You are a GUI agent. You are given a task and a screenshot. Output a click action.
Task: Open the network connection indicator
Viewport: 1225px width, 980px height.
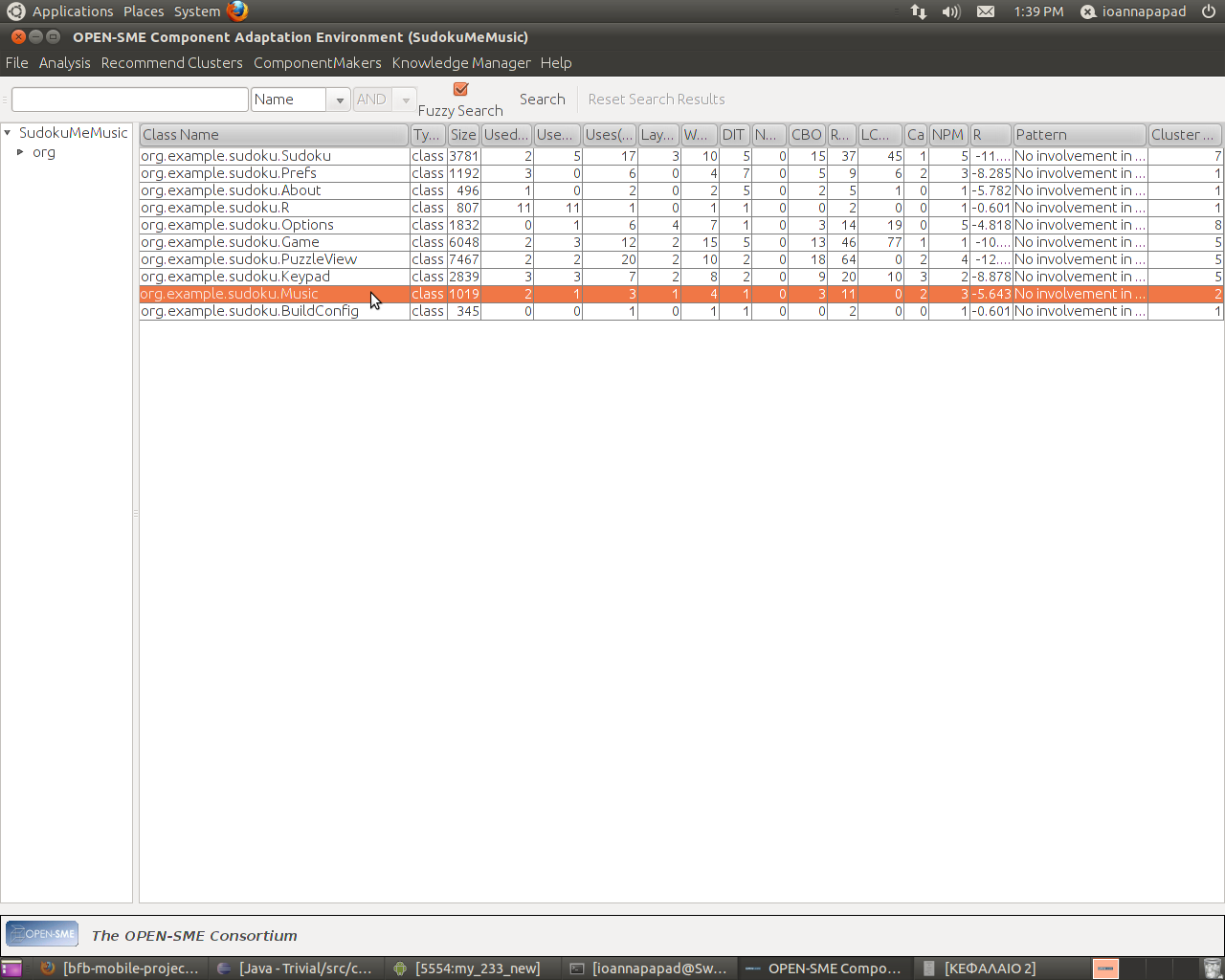(x=919, y=11)
